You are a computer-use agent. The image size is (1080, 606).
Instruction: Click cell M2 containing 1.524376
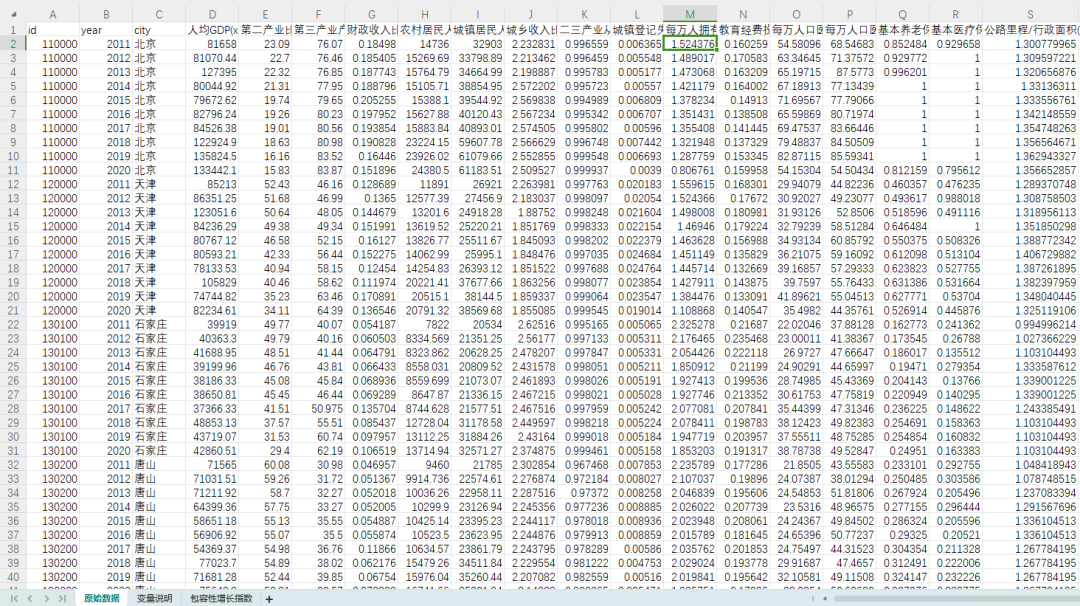(x=690, y=45)
